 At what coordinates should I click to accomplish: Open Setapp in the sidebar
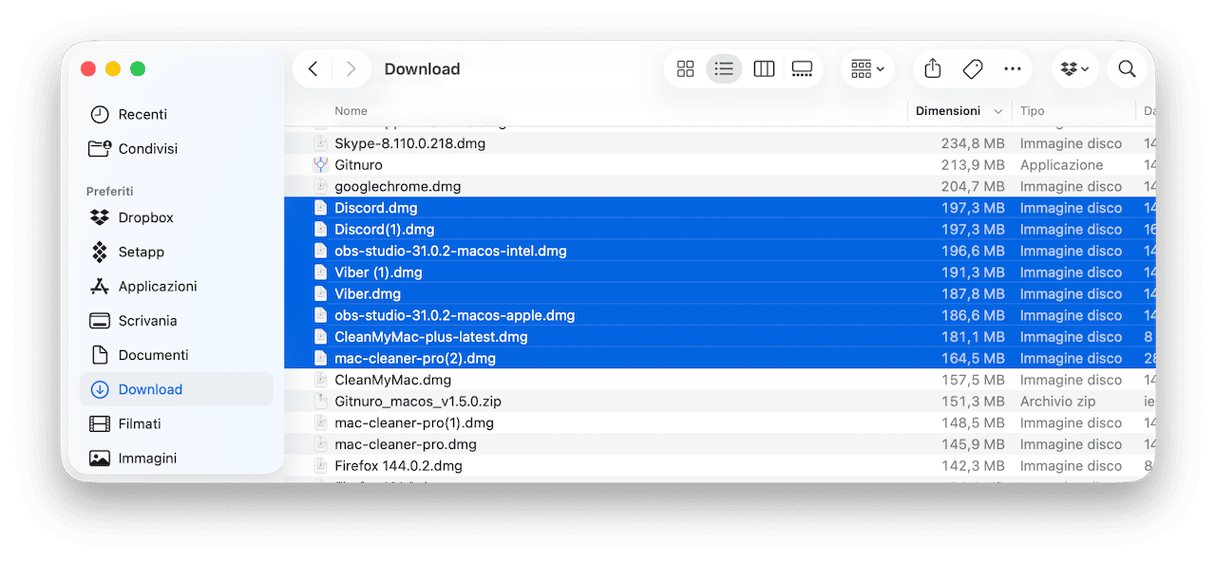176,252
